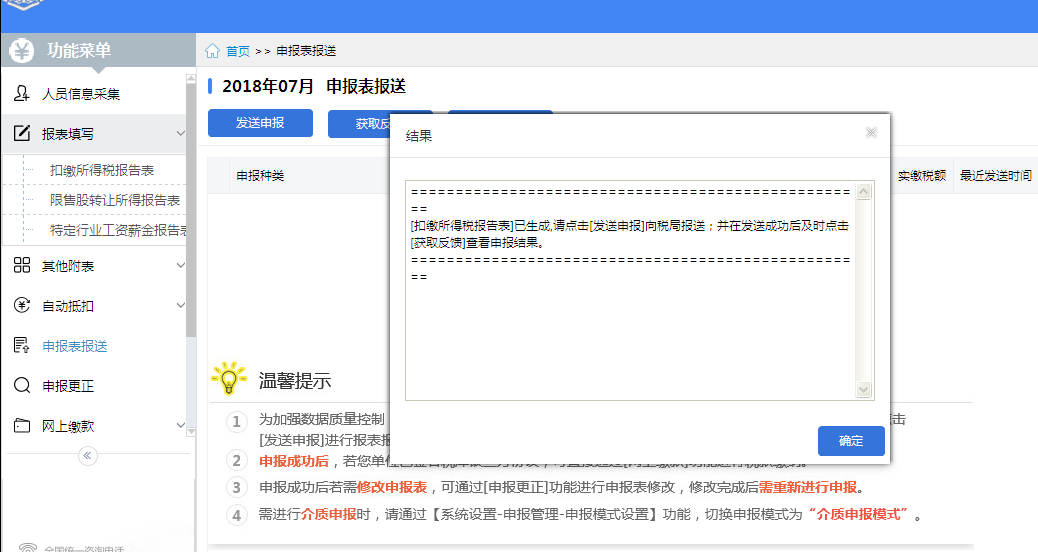Click result textbox scroll up arrow
Screen dimensions: 1038x552
tap(863, 192)
